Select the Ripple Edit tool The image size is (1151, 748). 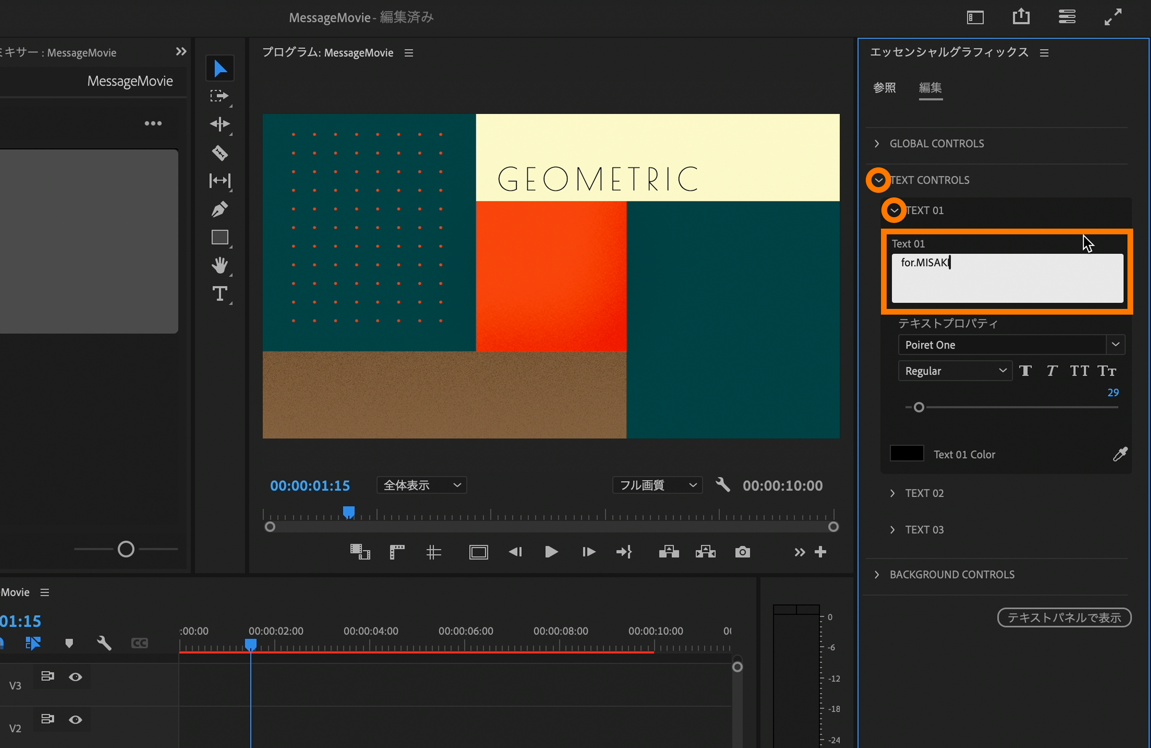tap(219, 125)
